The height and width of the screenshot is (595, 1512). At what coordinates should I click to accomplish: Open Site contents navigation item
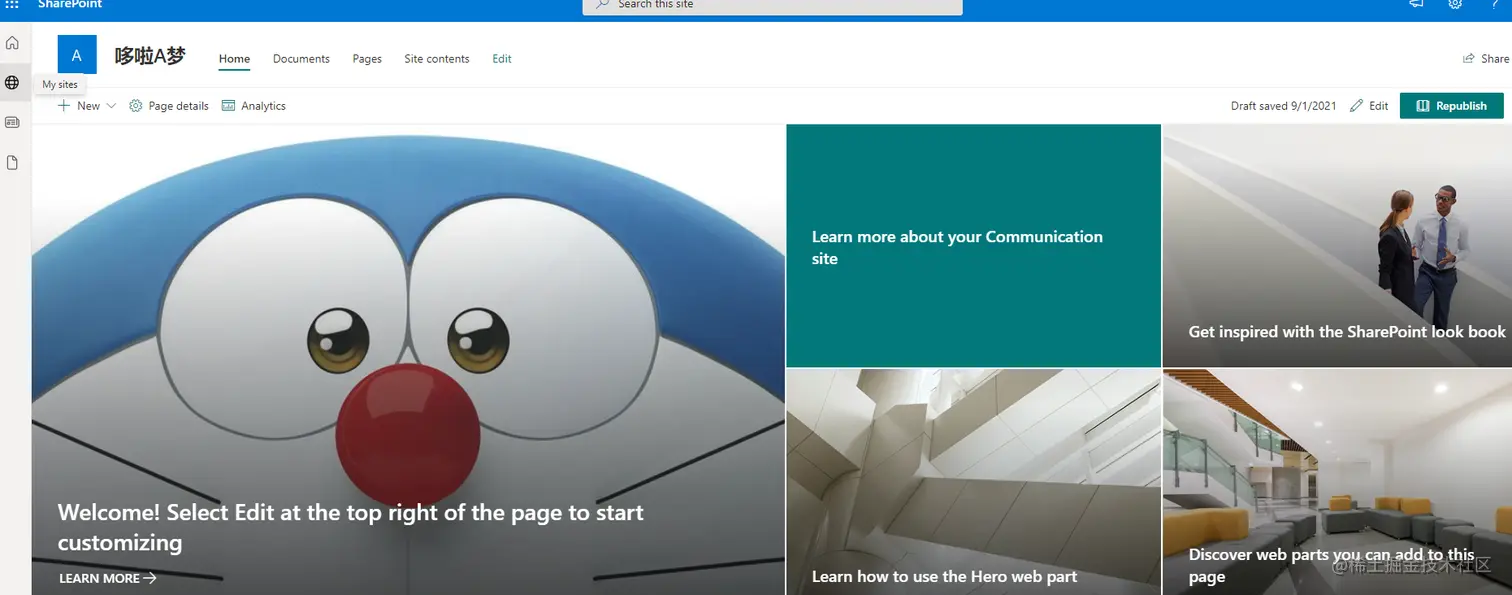437,59
